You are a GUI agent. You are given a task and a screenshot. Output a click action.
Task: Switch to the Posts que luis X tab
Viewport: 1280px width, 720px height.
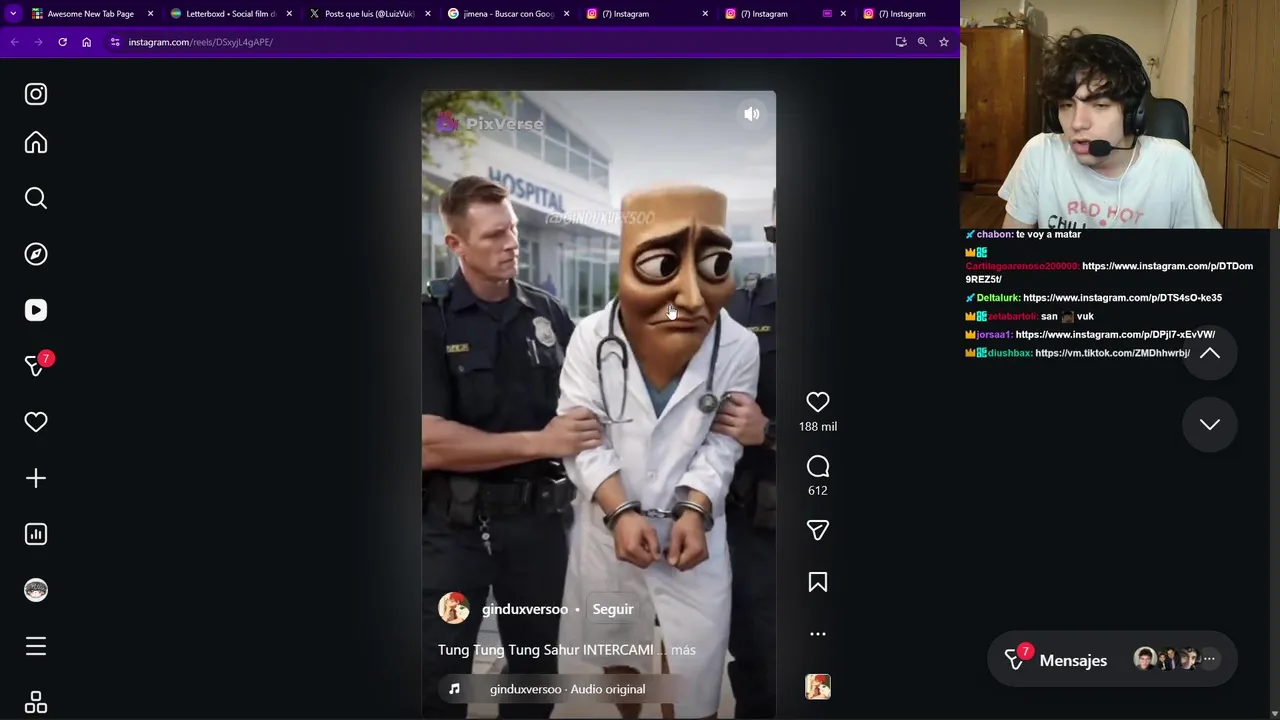[x=369, y=14]
